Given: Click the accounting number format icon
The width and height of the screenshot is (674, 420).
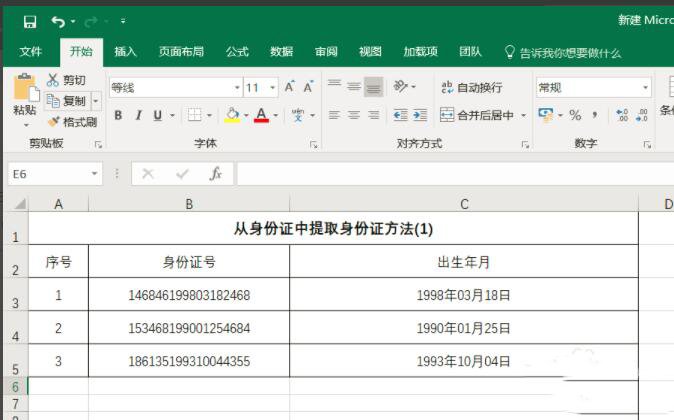Looking at the screenshot, I should pos(546,115).
